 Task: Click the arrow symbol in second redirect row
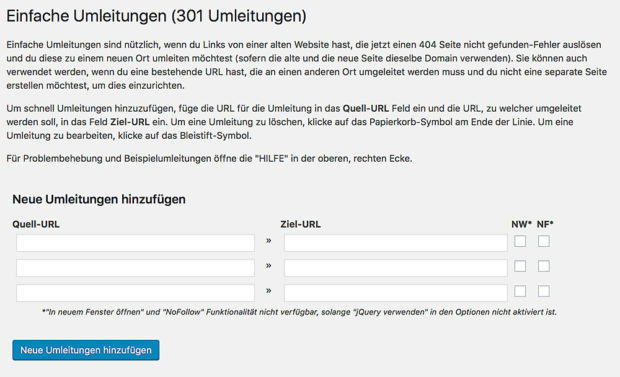coord(269,265)
